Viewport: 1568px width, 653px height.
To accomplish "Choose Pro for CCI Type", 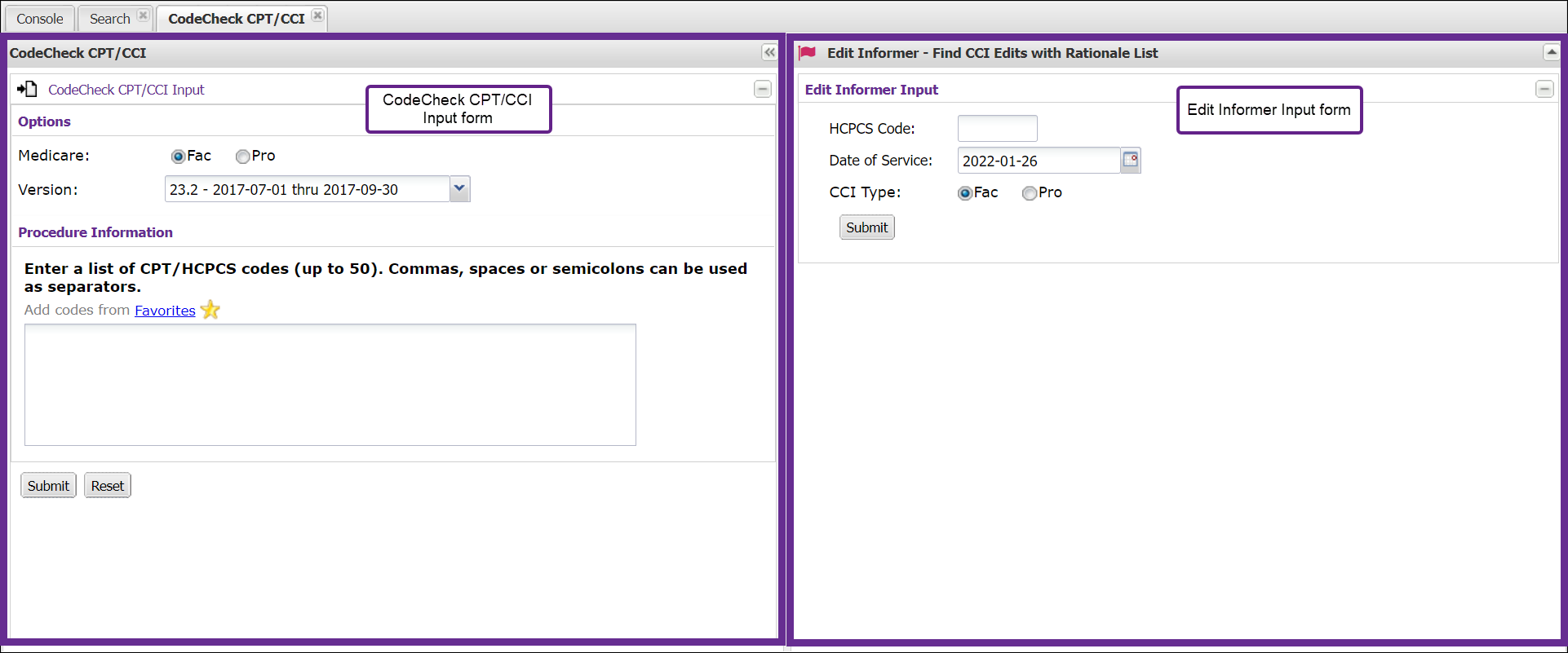I will point(1030,193).
